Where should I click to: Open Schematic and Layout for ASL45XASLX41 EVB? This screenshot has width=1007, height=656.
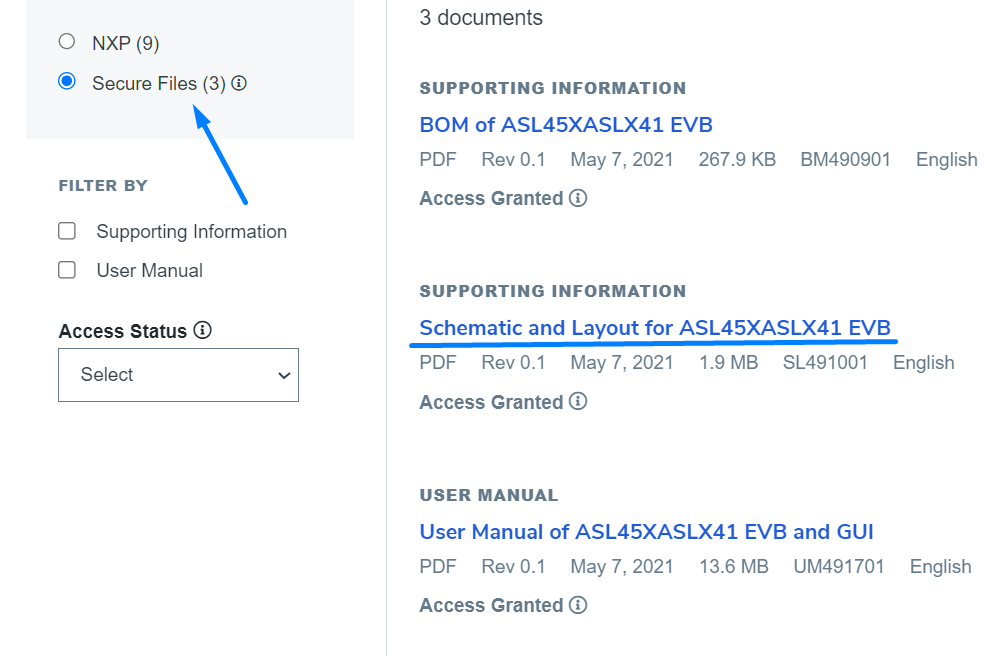pyautogui.click(x=655, y=327)
